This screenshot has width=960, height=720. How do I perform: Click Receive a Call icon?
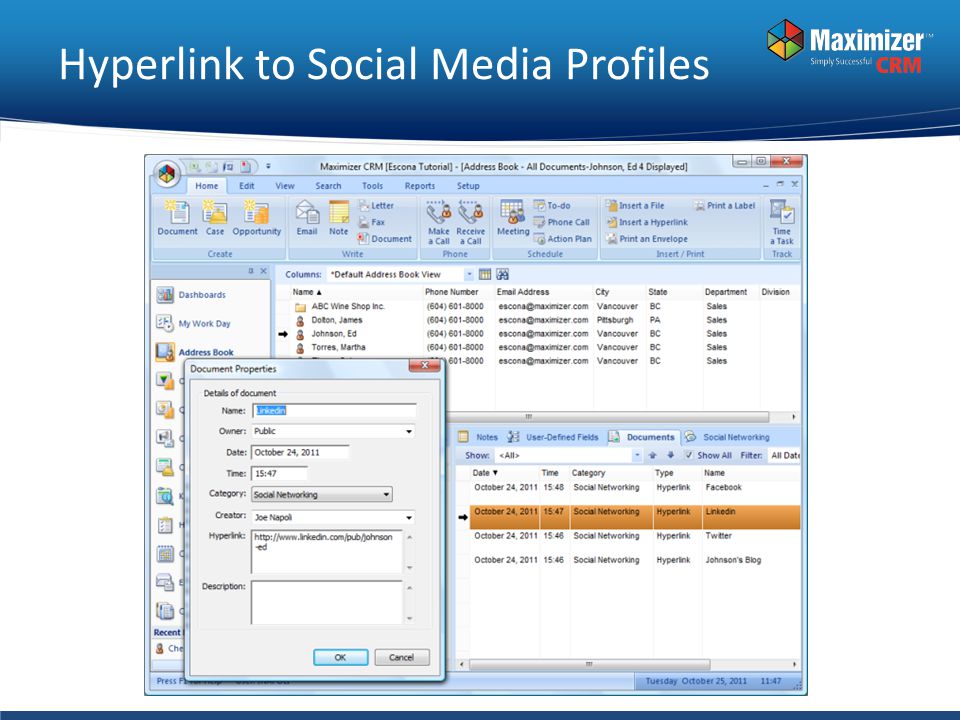point(470,222)
